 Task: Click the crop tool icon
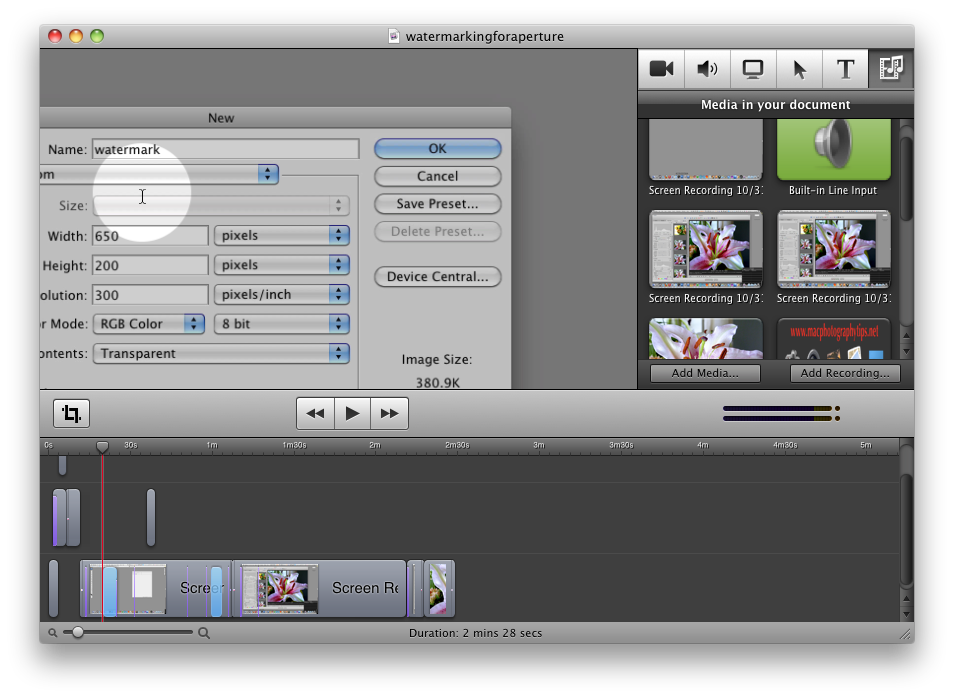(x=71, y=413)
